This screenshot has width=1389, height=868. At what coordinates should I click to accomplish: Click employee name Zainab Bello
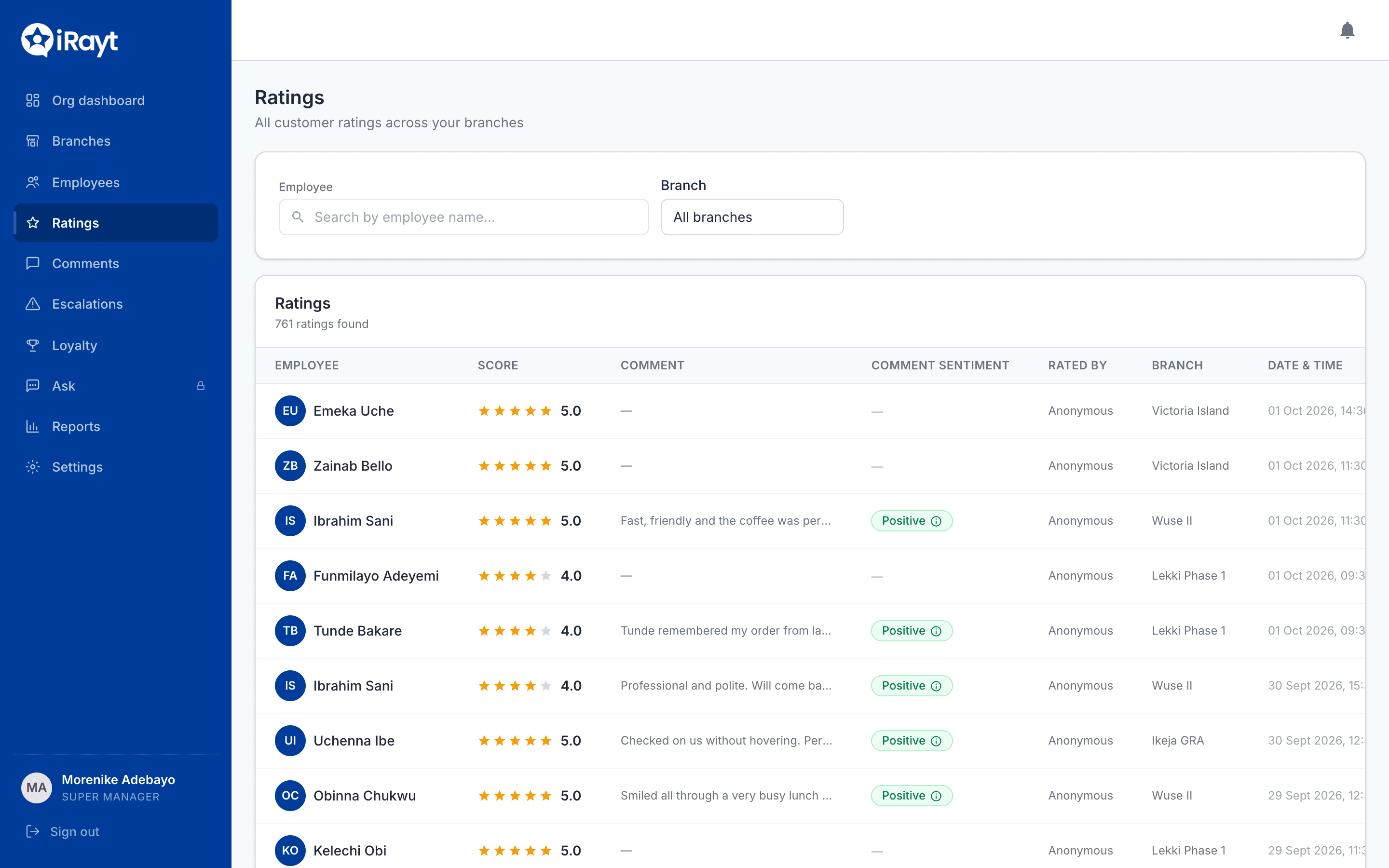[x=353, y=465]
